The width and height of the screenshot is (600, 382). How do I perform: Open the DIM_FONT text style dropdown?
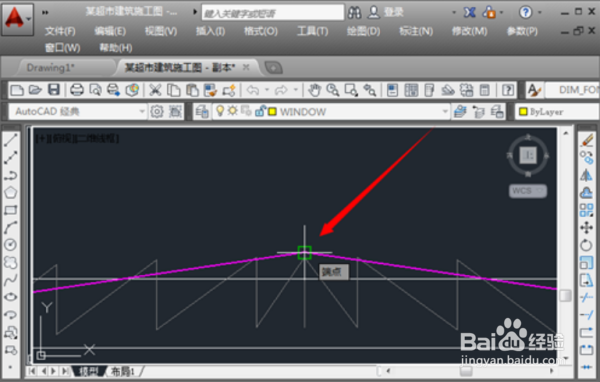572,90
